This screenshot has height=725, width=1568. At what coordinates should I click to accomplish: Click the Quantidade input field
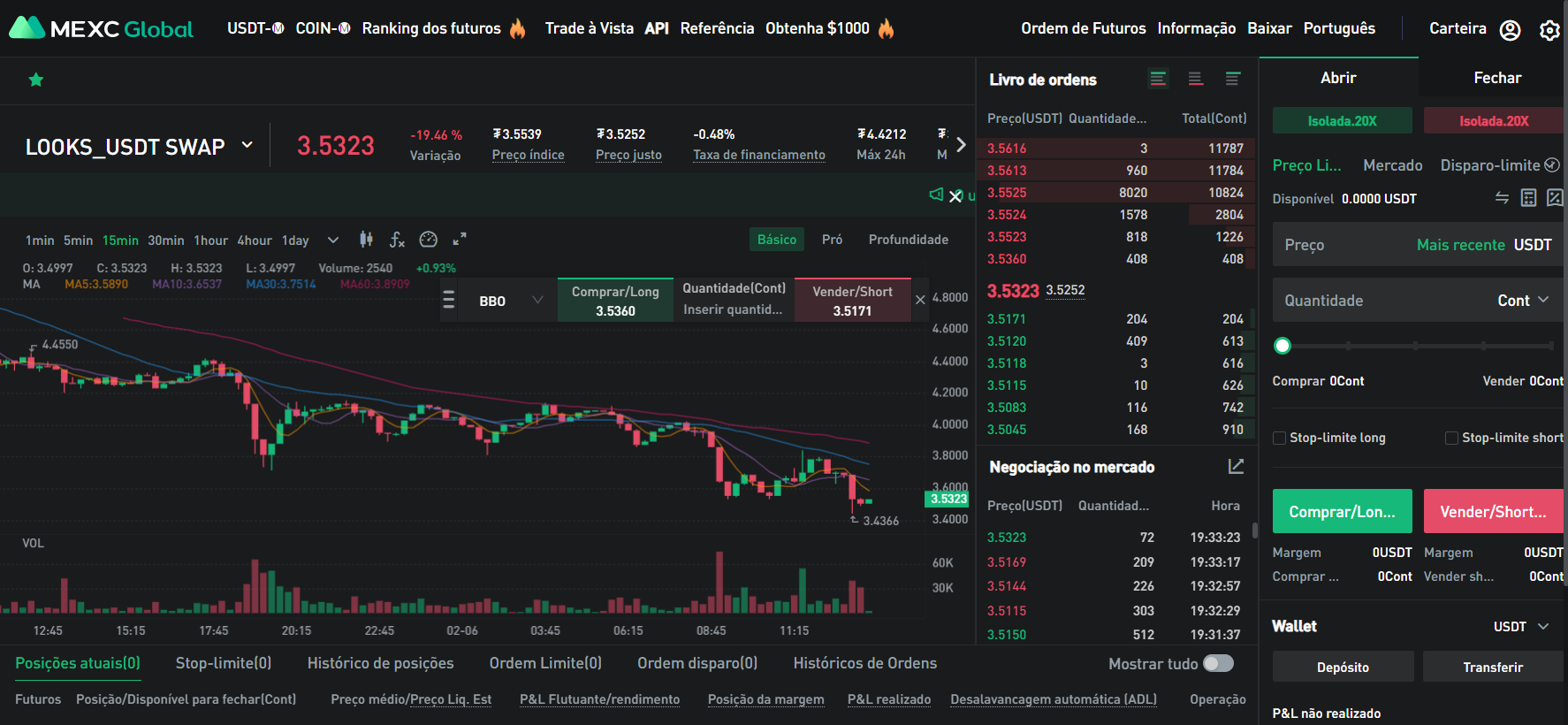1418,301
